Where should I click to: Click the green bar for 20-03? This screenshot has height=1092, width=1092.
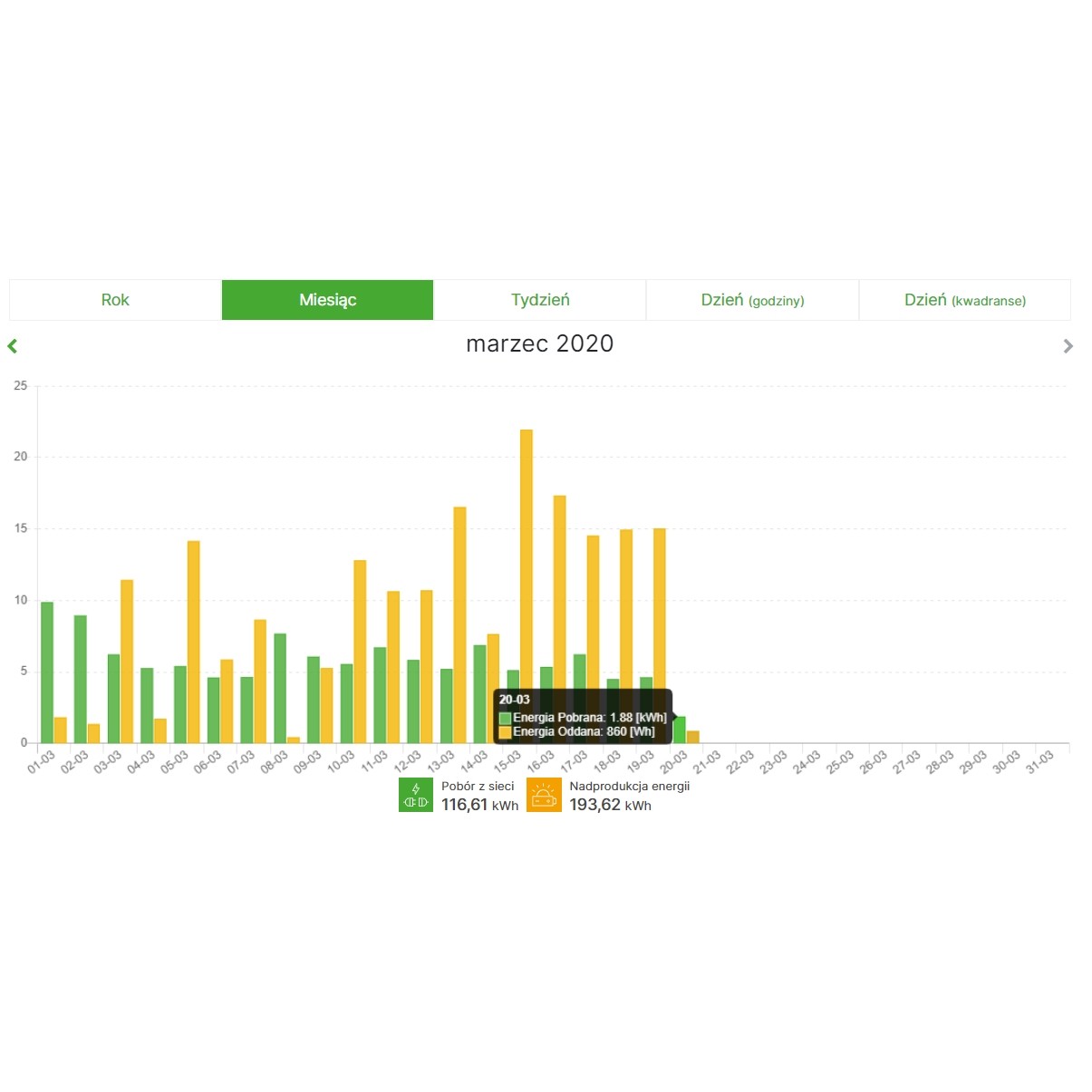680,730
